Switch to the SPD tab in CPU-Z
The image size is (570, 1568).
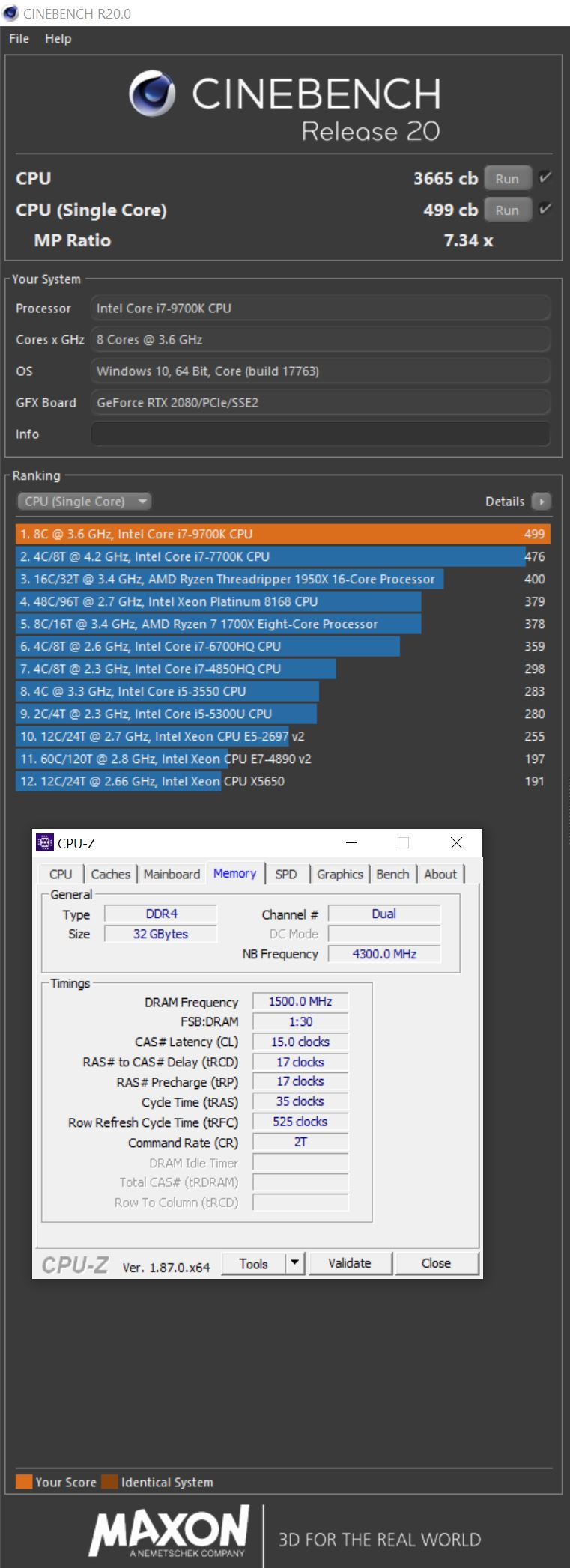(285, 874)
